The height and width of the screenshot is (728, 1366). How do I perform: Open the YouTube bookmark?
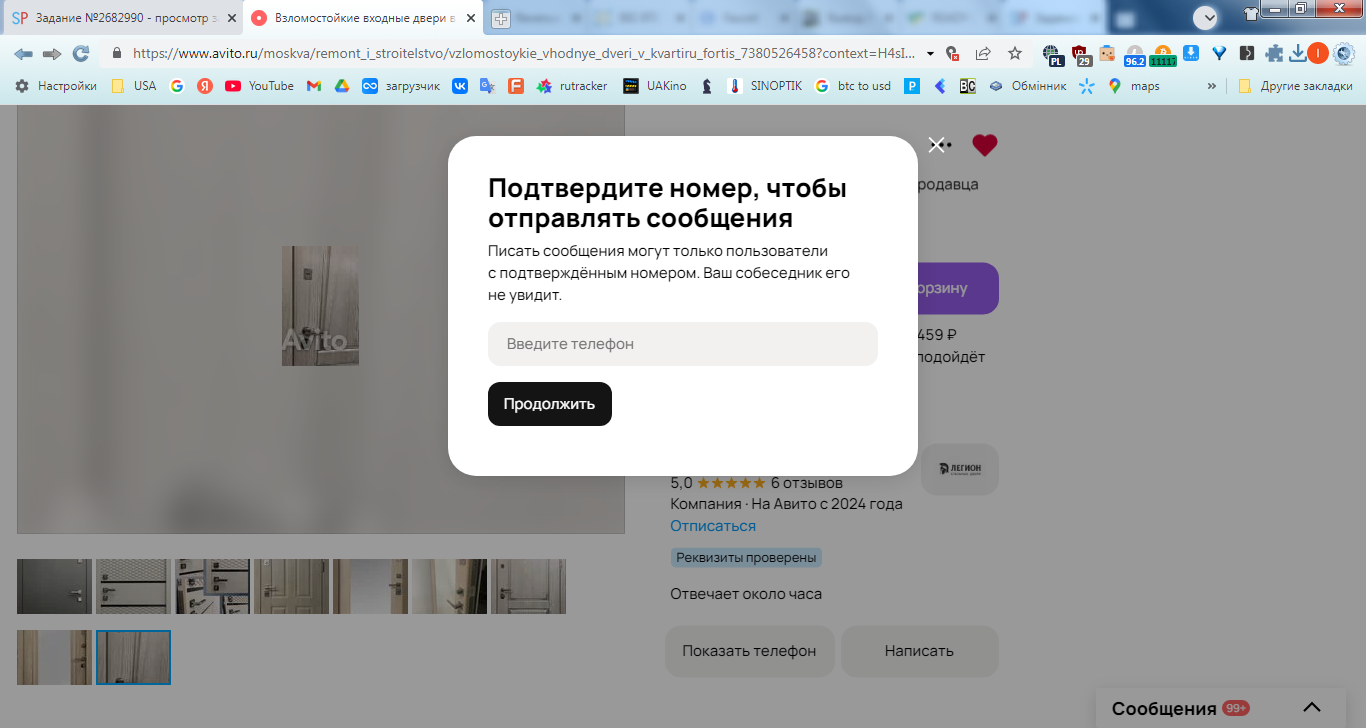pos(260,86)
